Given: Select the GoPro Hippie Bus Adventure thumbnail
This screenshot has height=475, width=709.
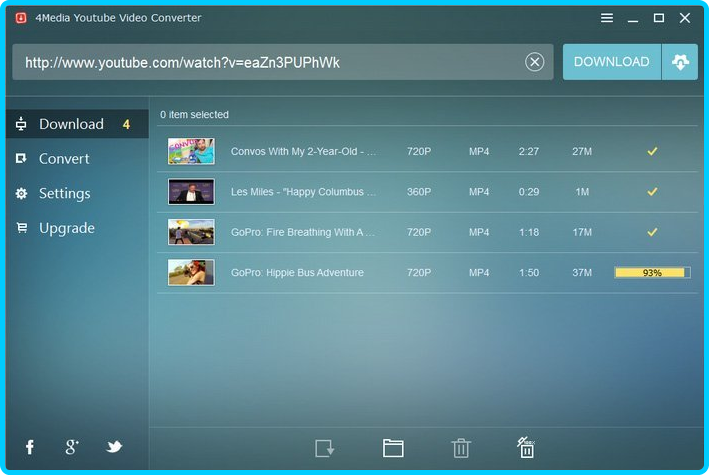Looking at the screenshot, I should click(191, 272).
